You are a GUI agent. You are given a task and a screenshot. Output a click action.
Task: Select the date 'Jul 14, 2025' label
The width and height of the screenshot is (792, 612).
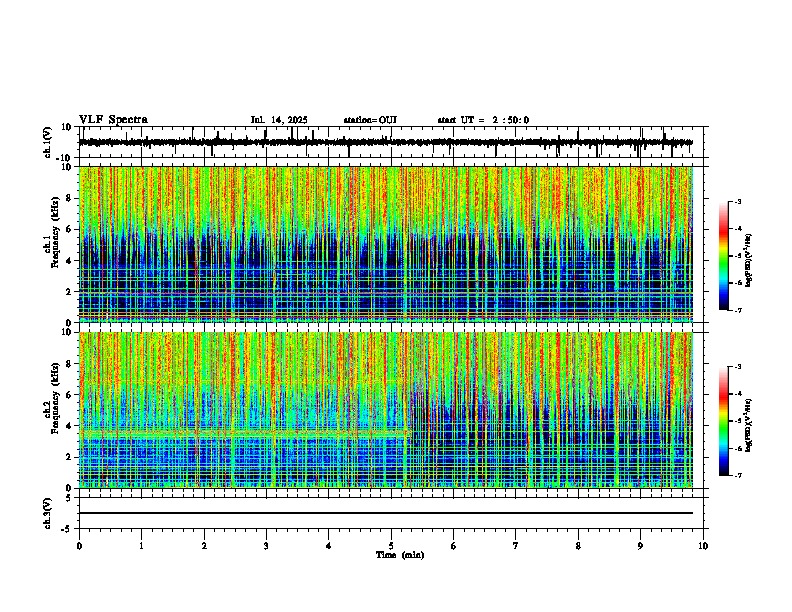279,120
